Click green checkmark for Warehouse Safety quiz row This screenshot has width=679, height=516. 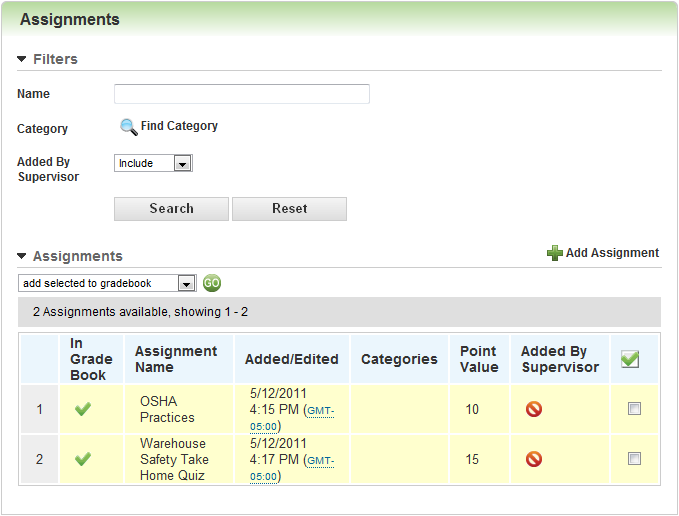click(x=83, y=459)
